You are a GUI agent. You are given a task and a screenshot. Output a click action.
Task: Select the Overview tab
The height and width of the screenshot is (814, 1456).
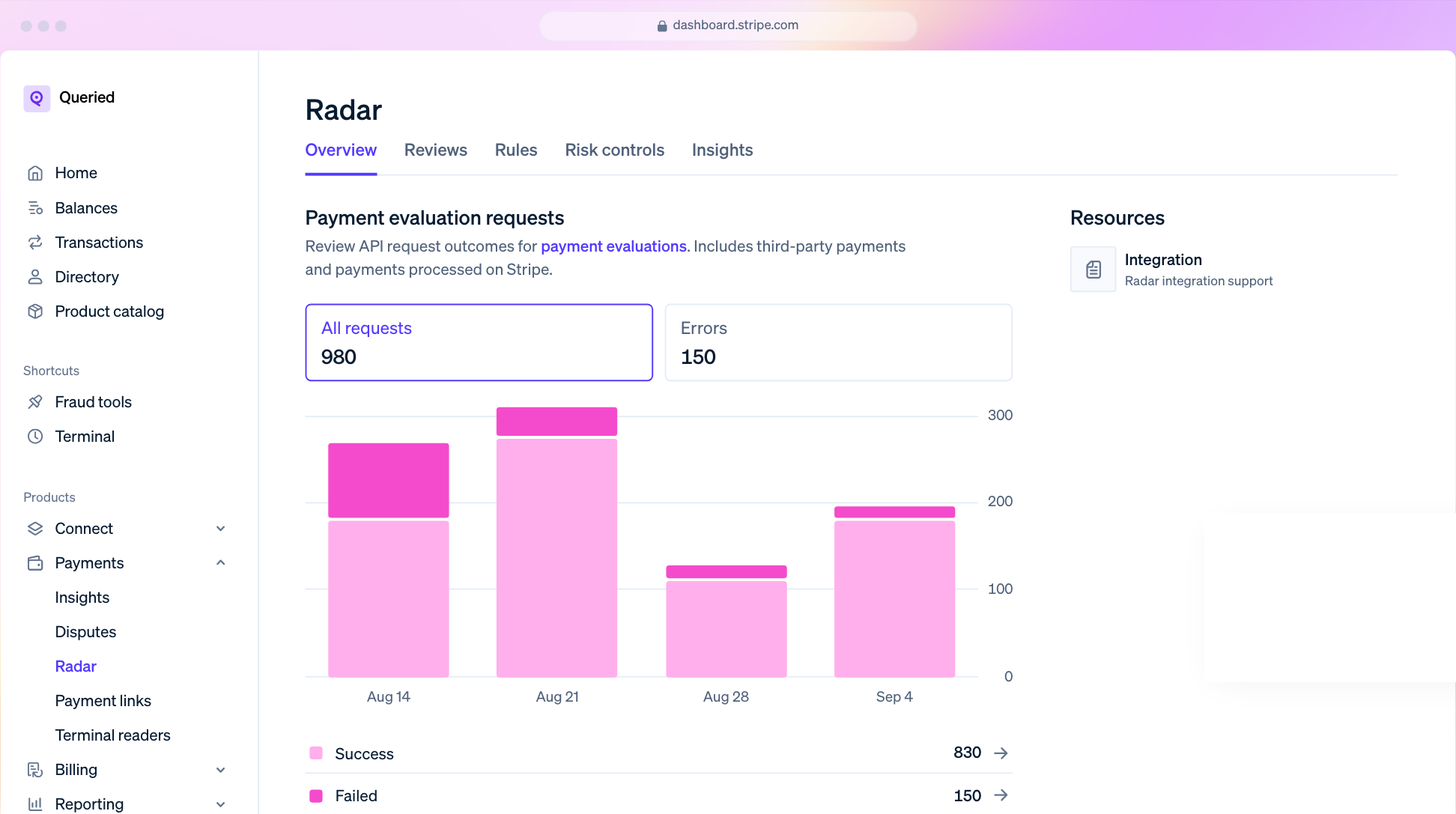coord(341,151)
